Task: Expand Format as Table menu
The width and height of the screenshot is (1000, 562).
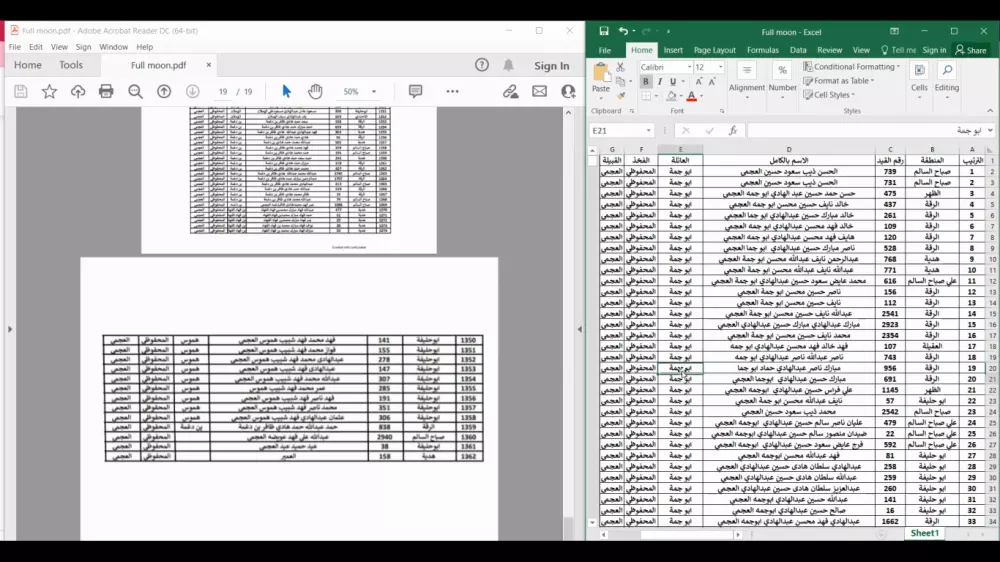Action: click(838, 80)
